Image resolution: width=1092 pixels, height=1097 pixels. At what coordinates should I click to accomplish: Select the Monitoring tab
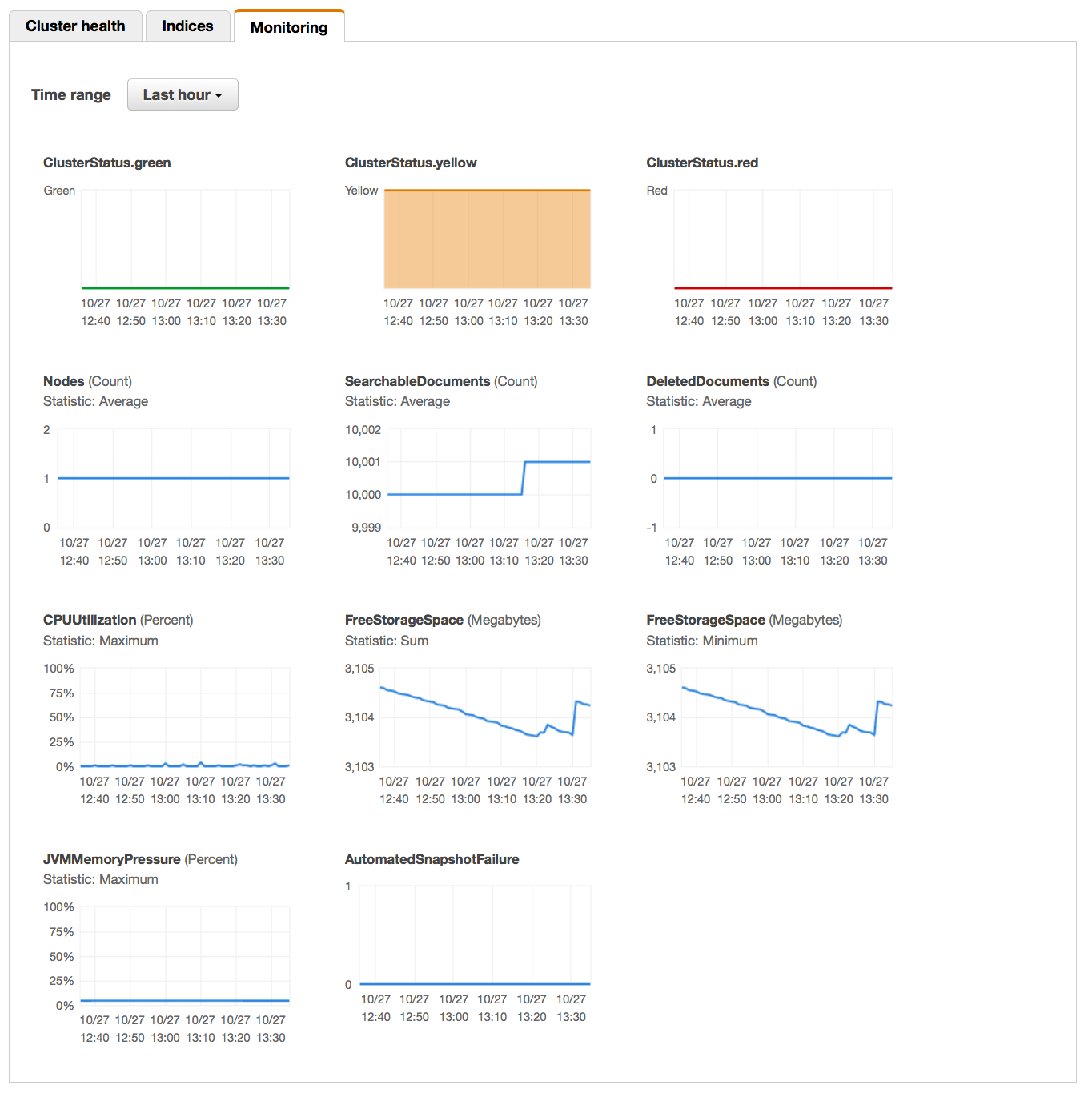point(289,26)
